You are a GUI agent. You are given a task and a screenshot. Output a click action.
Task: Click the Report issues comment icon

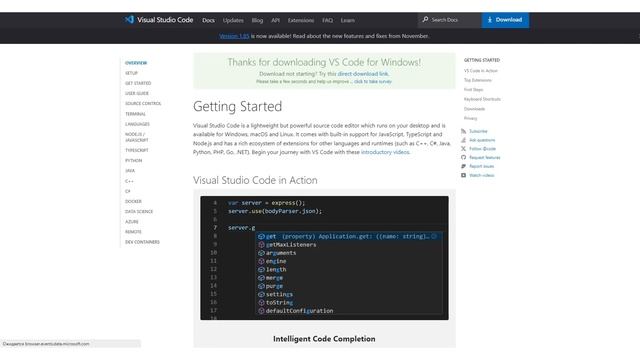click(x=463, y=166)
